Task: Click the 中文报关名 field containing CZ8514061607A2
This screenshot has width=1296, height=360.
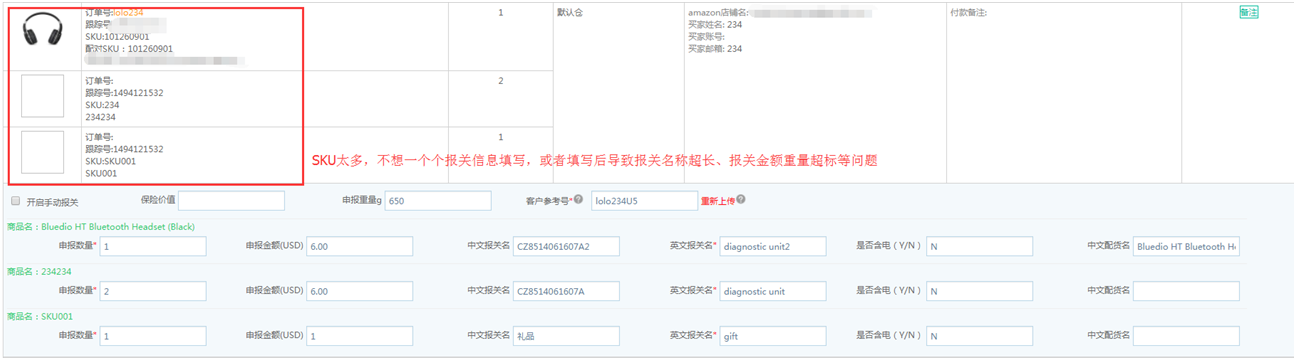Action: (x=566, y=246)
